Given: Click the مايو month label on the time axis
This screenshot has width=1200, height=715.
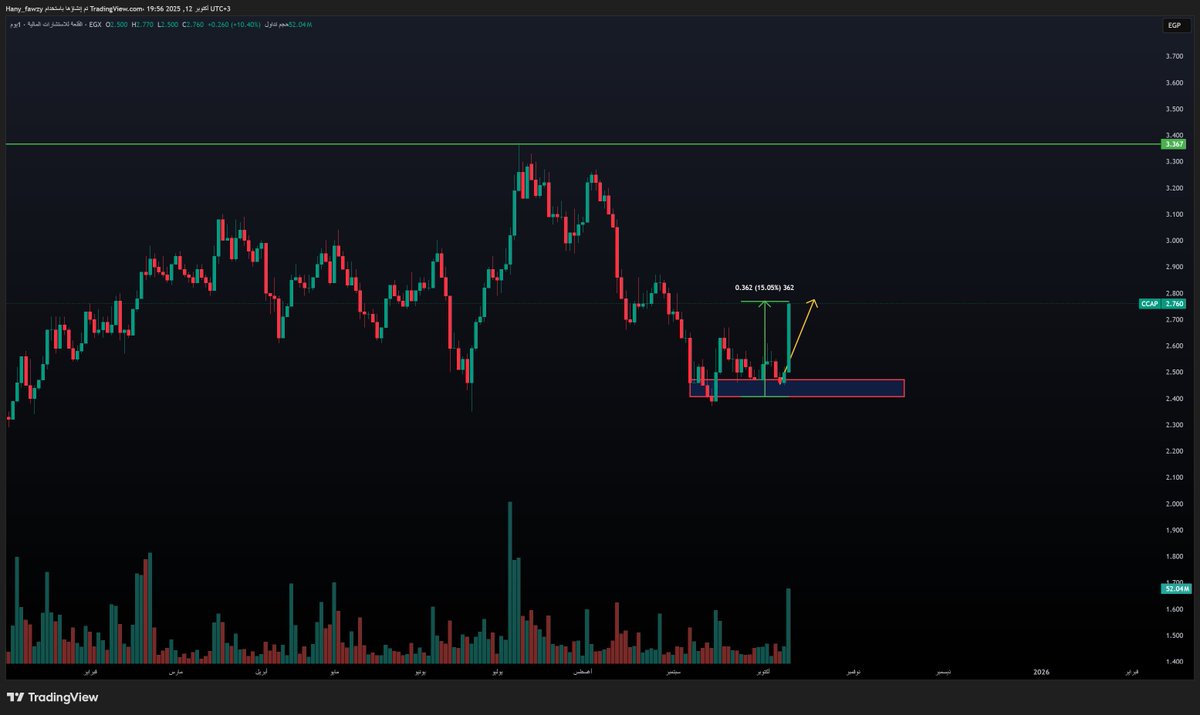Looking at the screenshot, I should tap(333, 673).
